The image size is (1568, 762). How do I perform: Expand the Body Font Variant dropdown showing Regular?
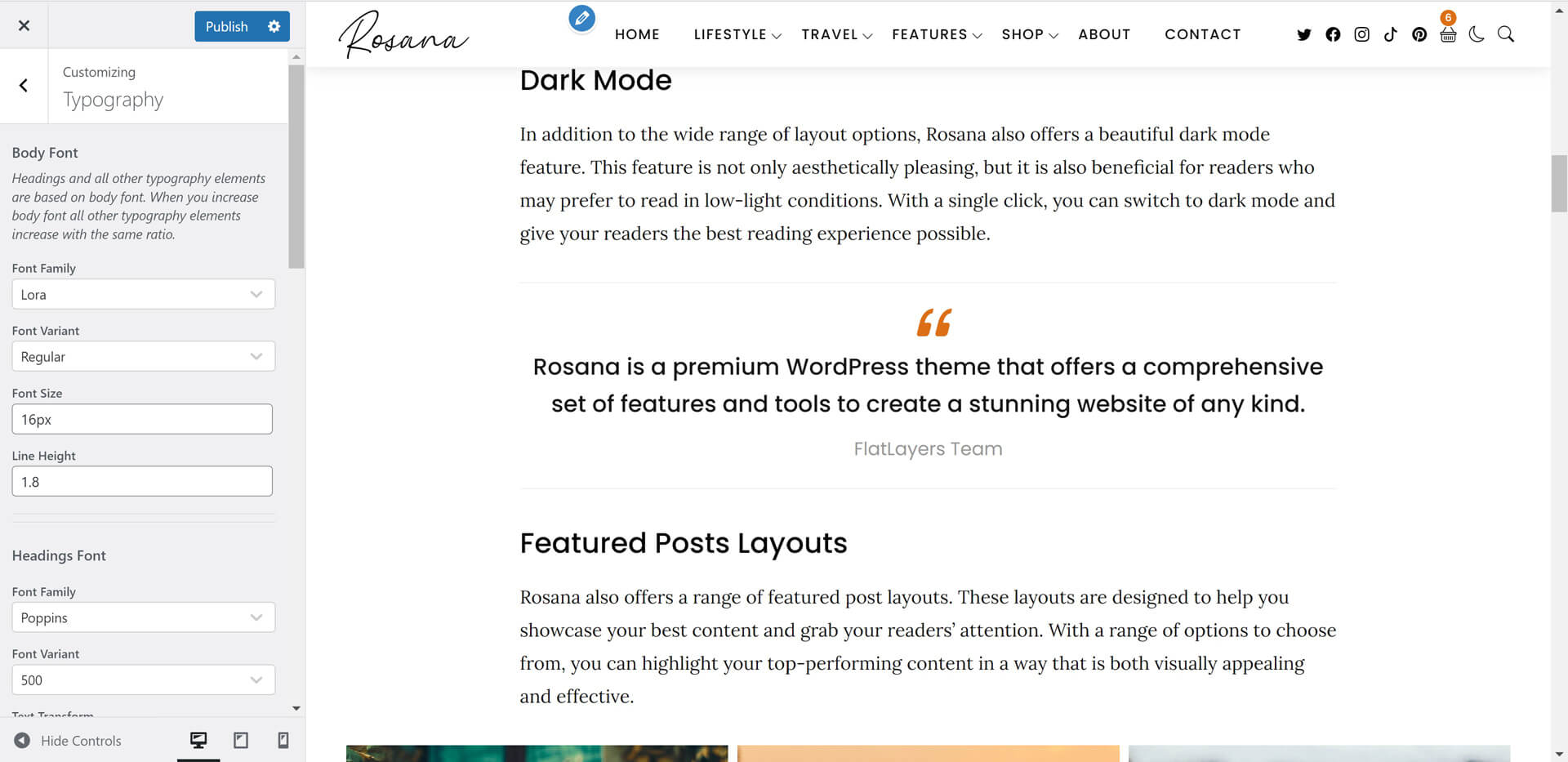tap(143, 357)
